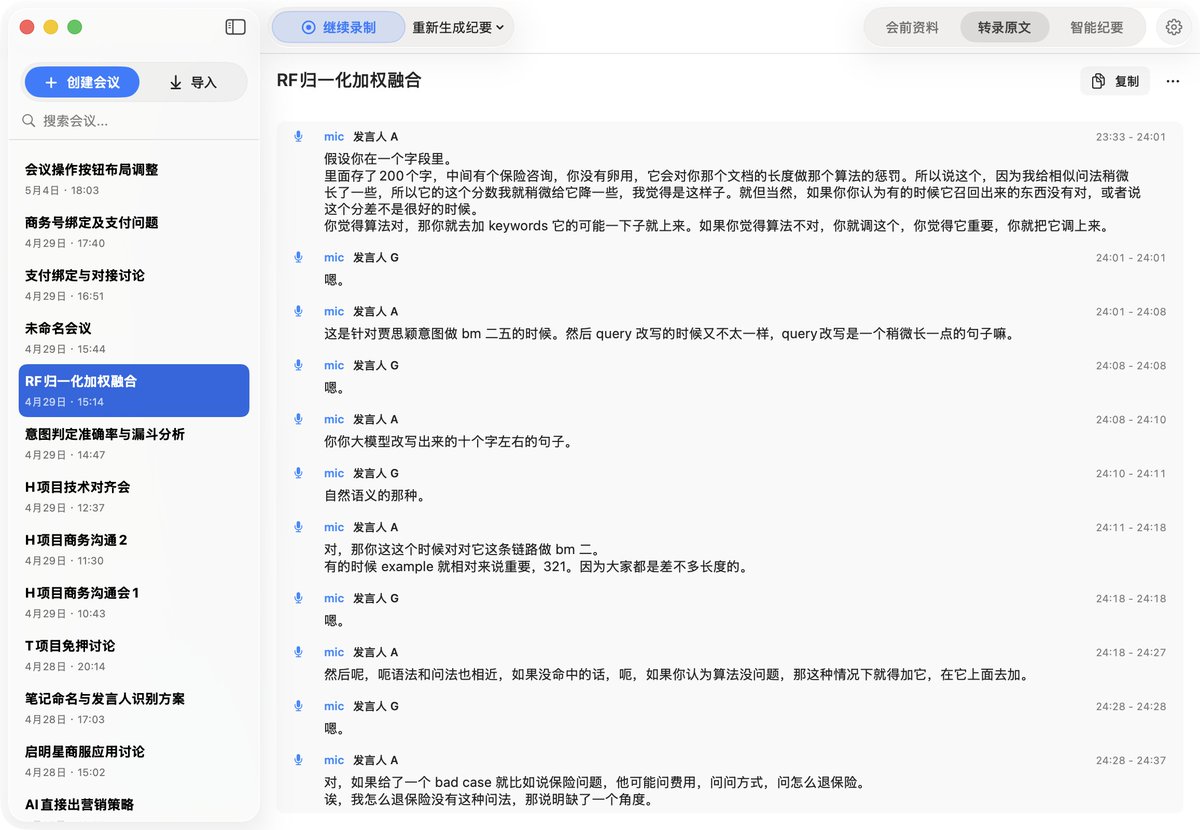Click mic icon of segment 24:08 - 24:10

pos(298,420)
